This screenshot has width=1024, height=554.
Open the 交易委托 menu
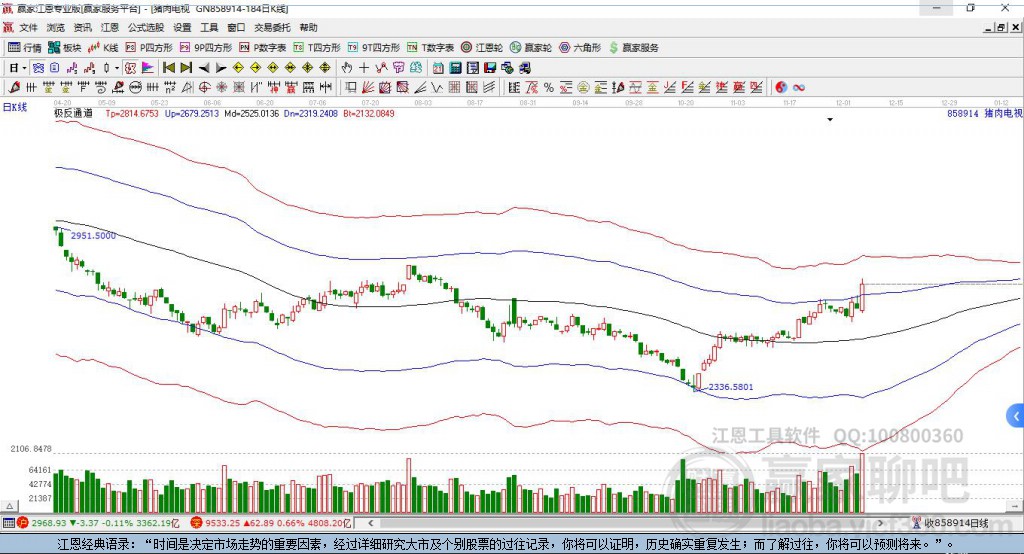272,27
